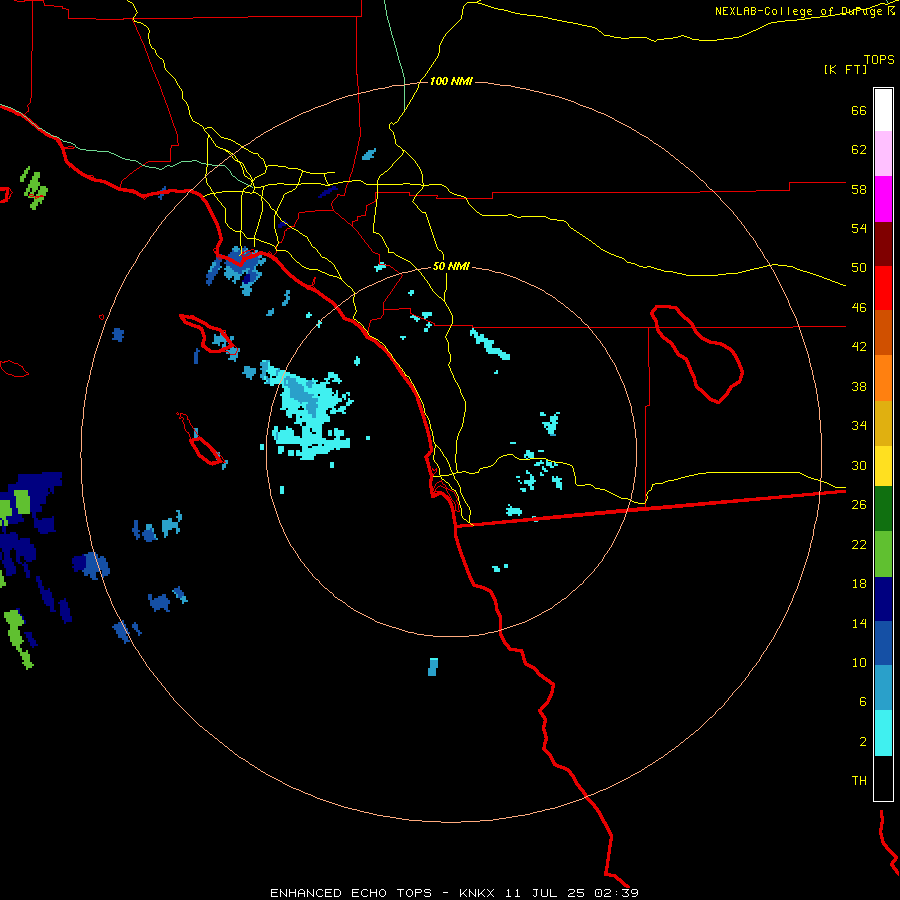900x900 pixels.
Task: Click the light green legend swatch
Action: (883, 554)
